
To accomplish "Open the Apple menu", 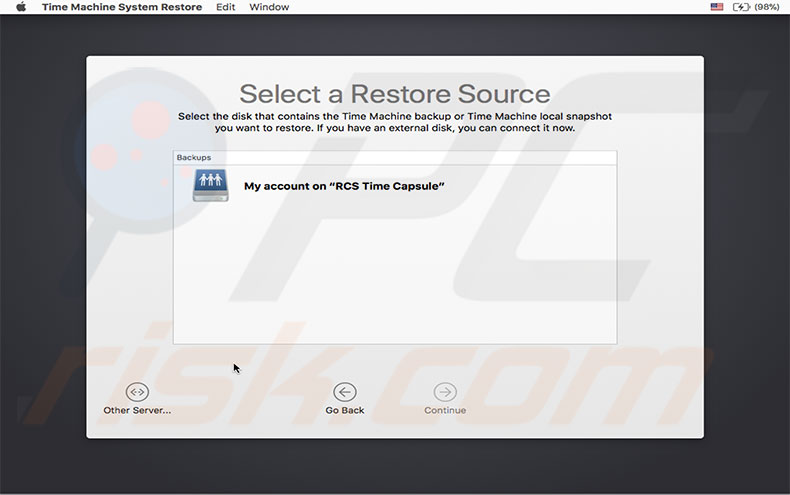I will pyautogui.click(x=21, y=7).
